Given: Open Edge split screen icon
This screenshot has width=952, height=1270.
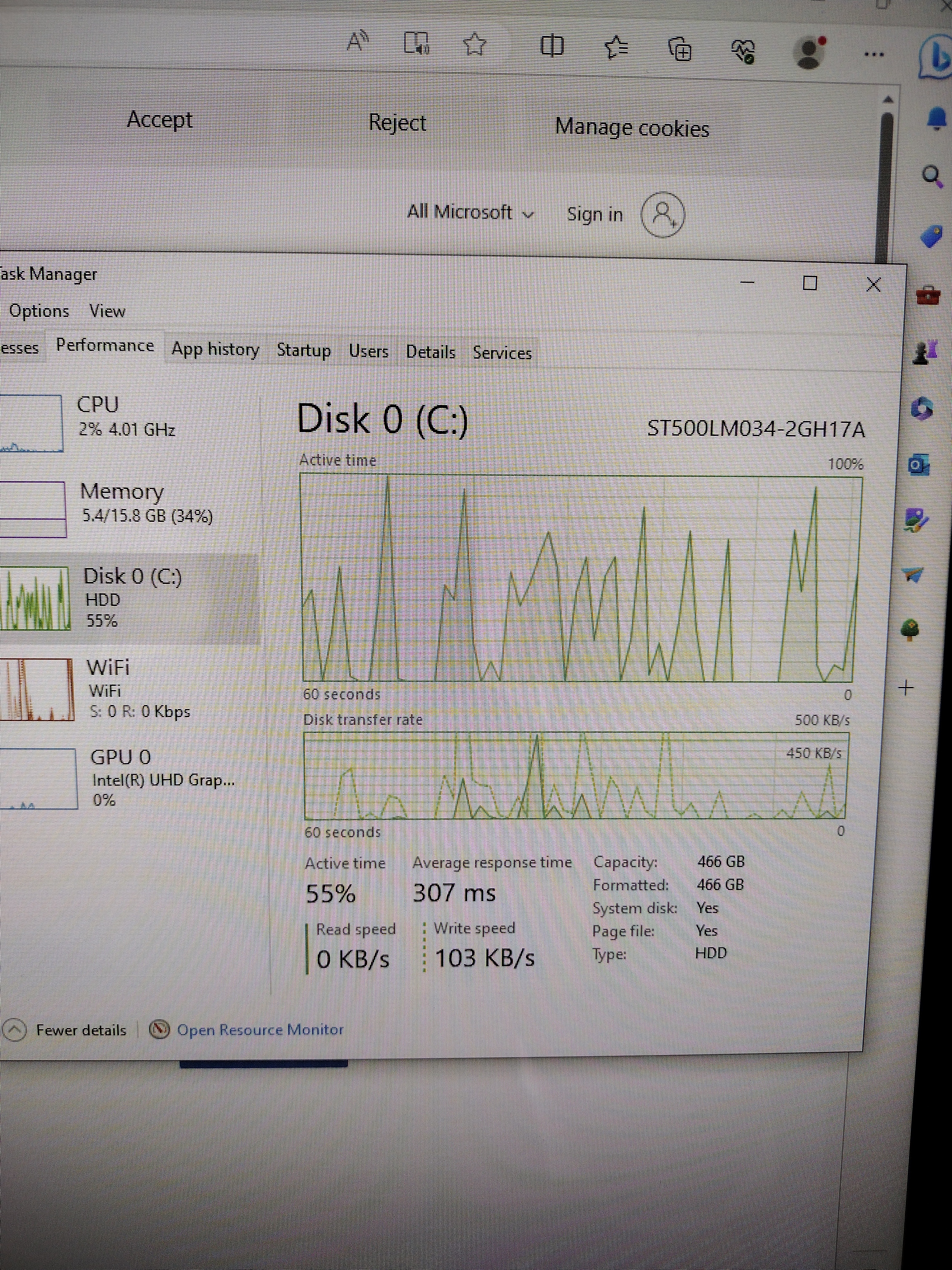Looking at the screenshot, I should pos(552,46).
